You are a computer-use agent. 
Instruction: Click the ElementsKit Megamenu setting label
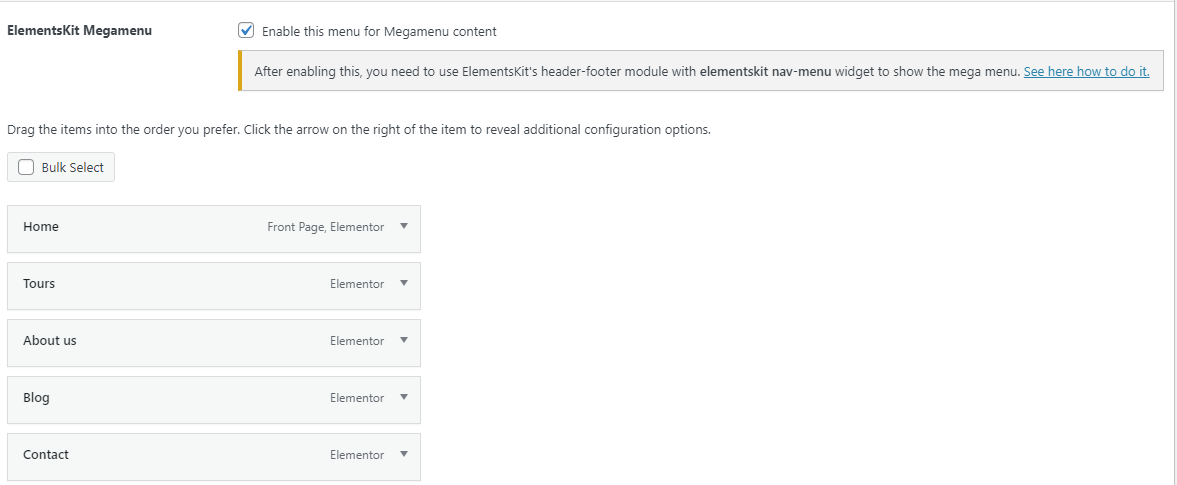[x=80, y=31]
